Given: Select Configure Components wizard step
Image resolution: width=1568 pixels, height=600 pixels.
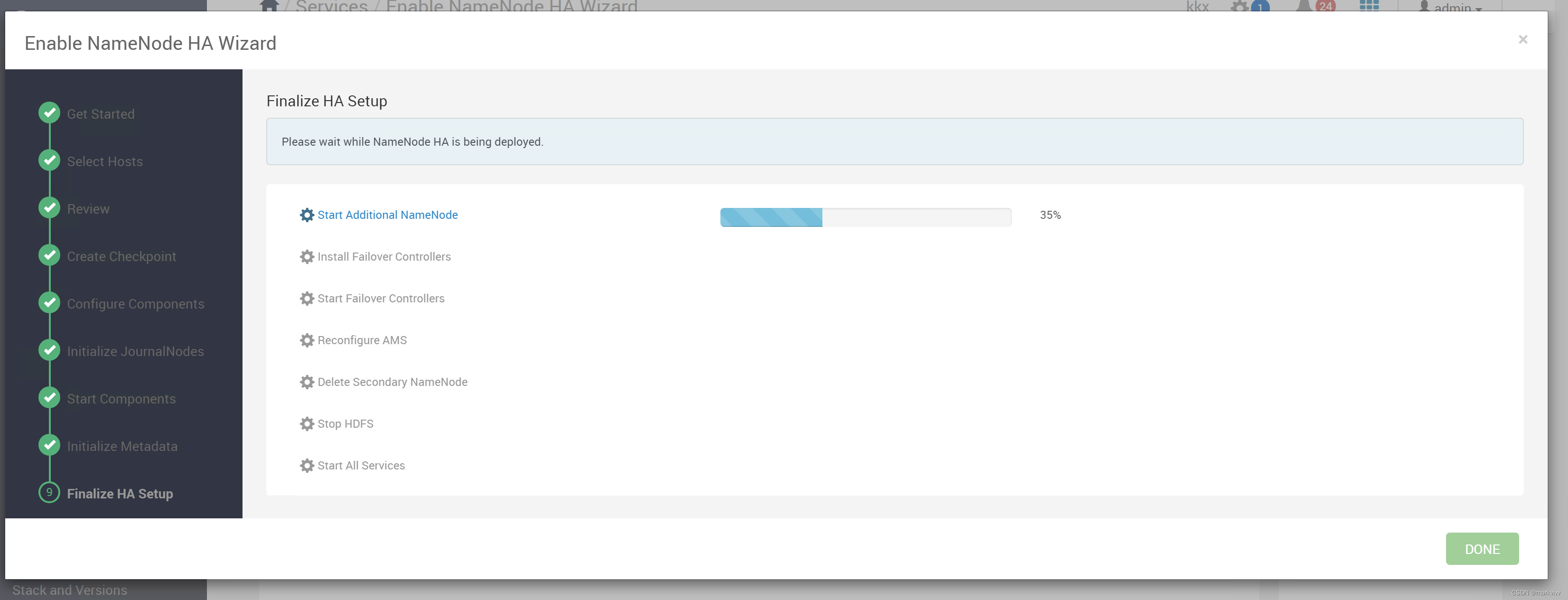Looking at the screenshot, I should click(x=135, y=304).
